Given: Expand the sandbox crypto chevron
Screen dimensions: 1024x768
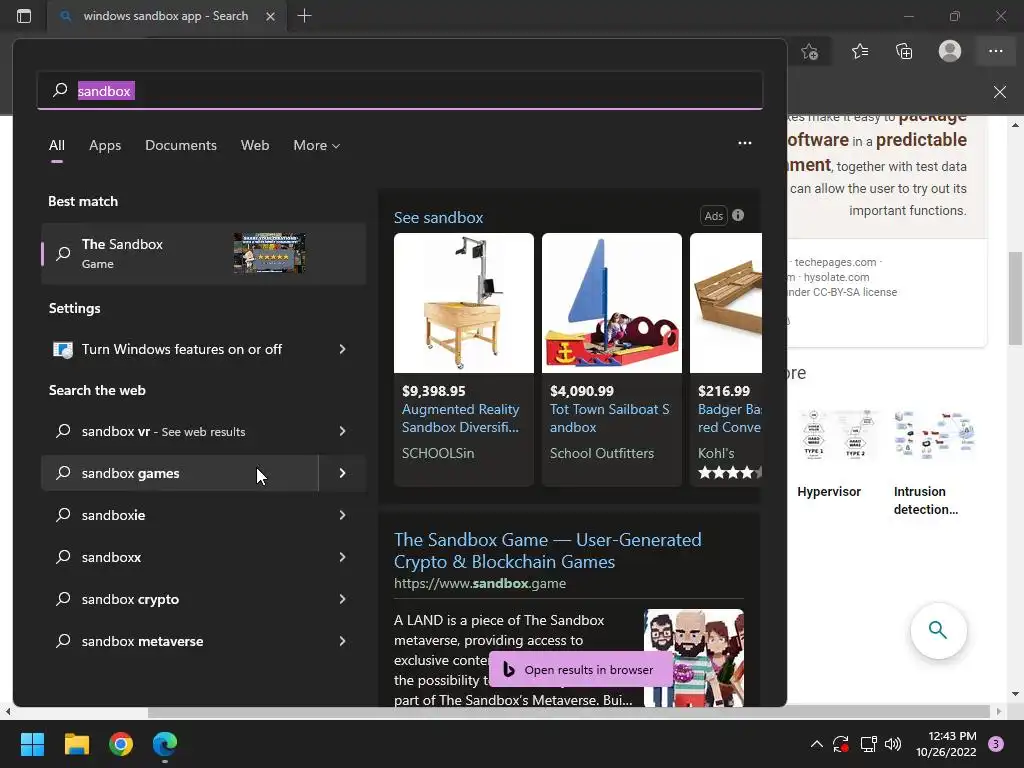Looking at the screenshot, I should (x=342, y=599).
